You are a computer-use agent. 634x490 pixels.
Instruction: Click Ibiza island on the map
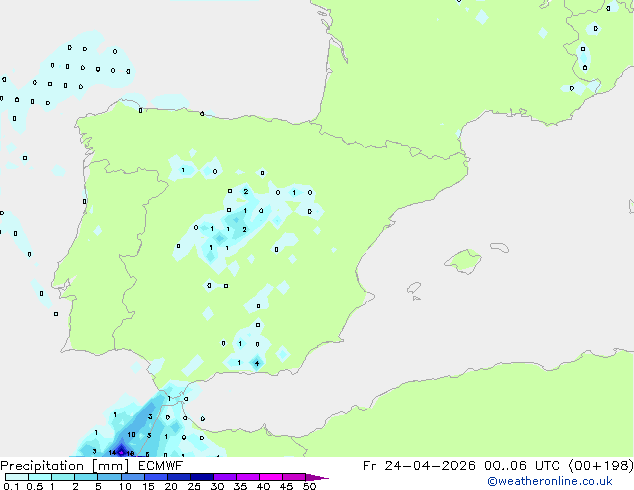click(x=414, y=288)
